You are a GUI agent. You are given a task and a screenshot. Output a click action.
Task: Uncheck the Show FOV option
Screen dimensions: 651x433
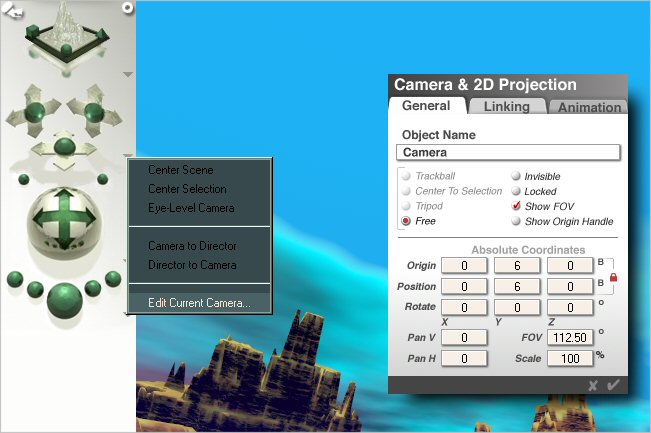(516, 206)
